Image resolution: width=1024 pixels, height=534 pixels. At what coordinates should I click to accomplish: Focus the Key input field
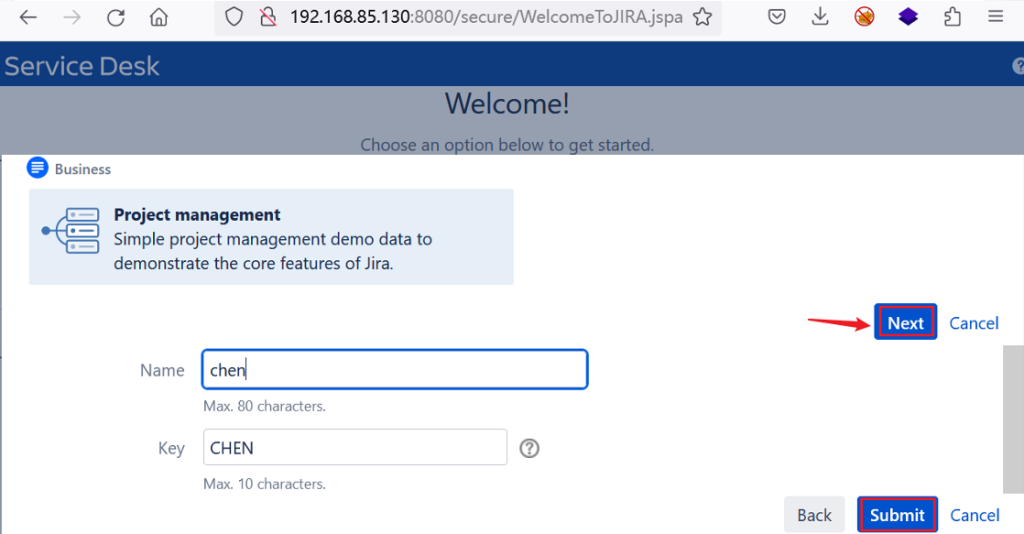(x=355, y=447)
